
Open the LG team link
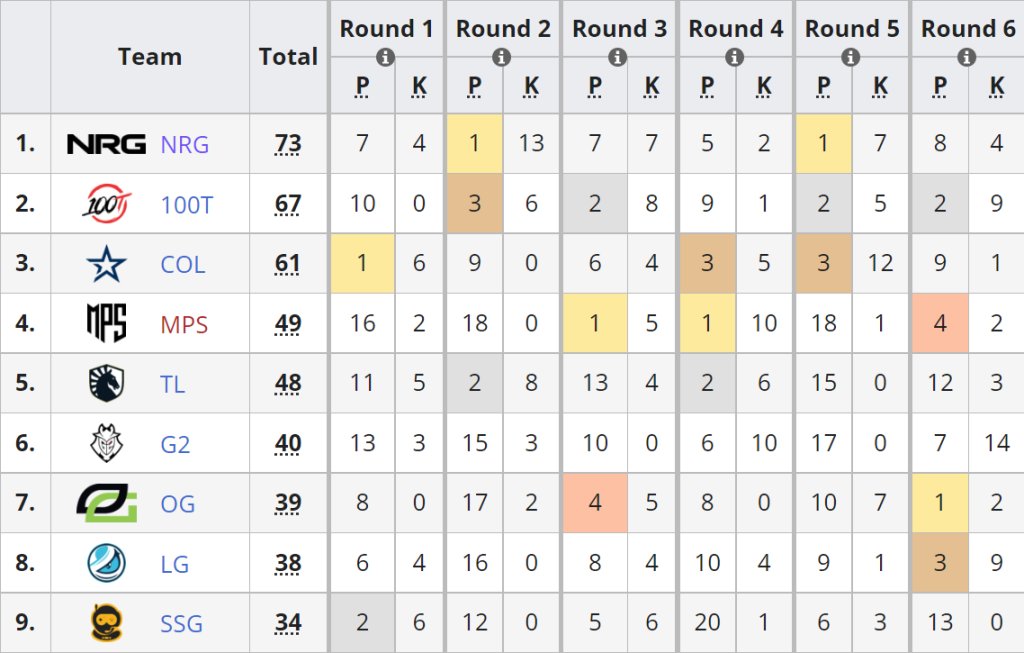(x=174, y=564)
